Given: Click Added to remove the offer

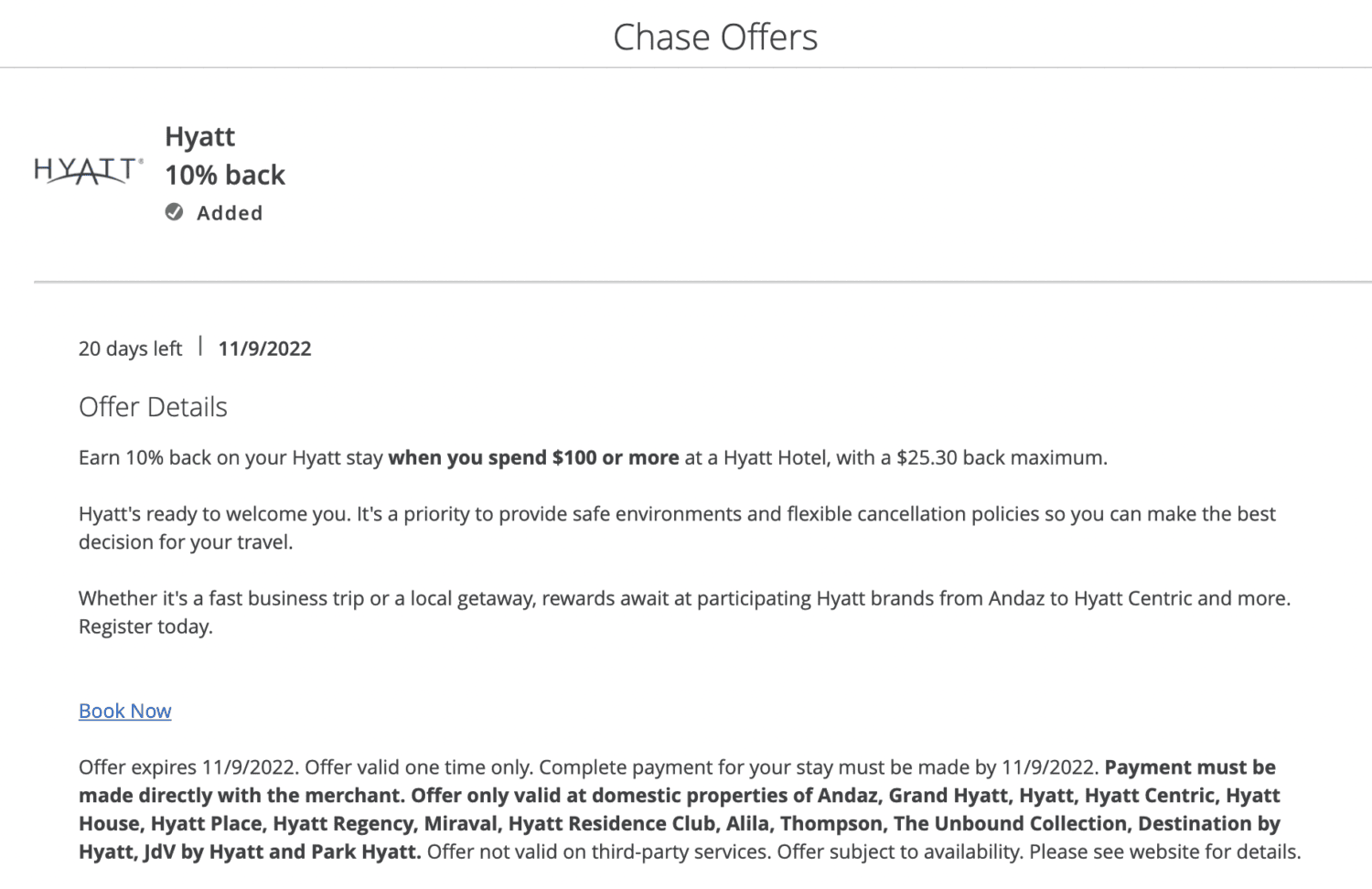Looking at the screenshot, I should point(230,212).
